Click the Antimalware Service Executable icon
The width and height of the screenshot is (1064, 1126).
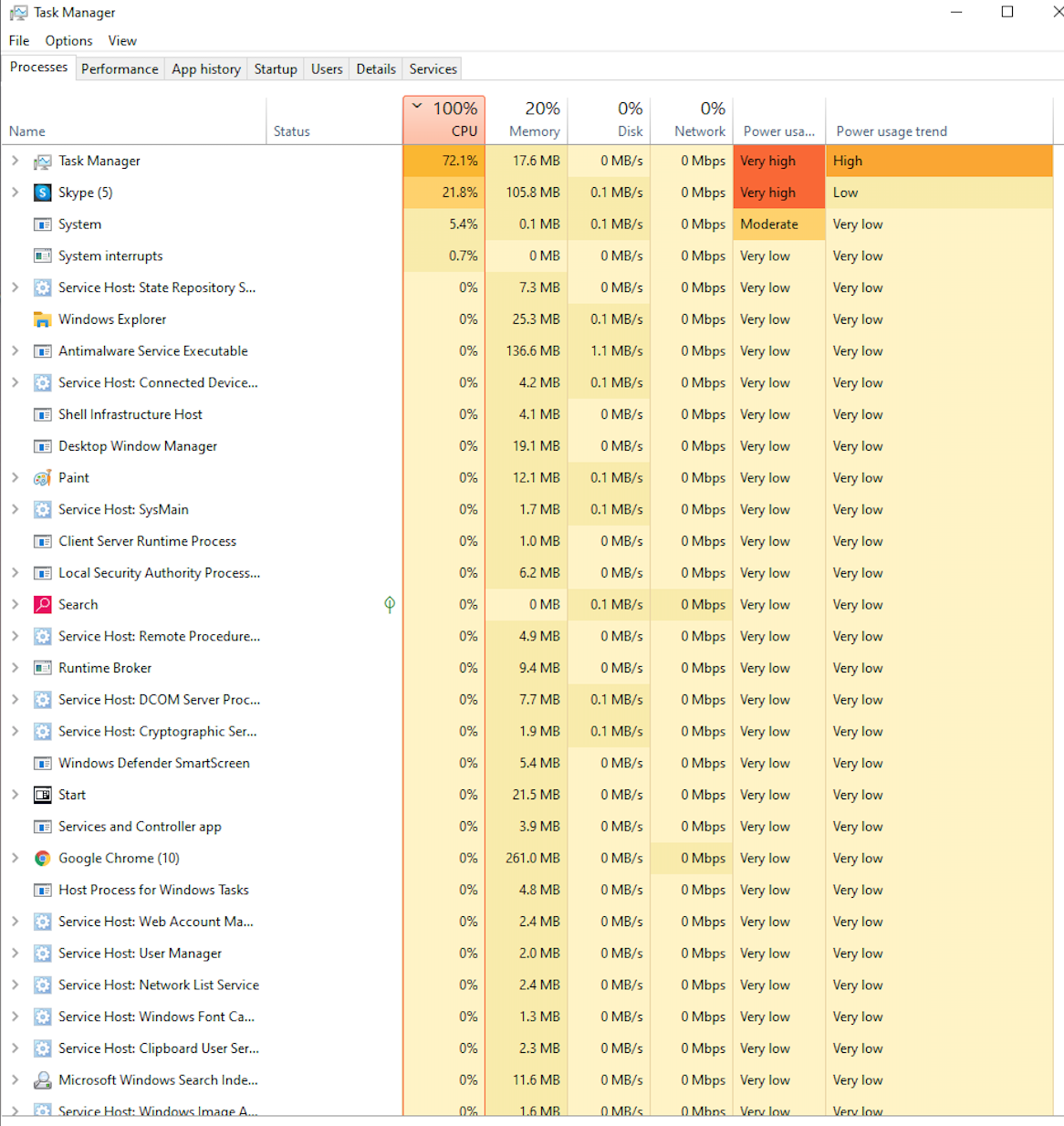tap(42, 351)
